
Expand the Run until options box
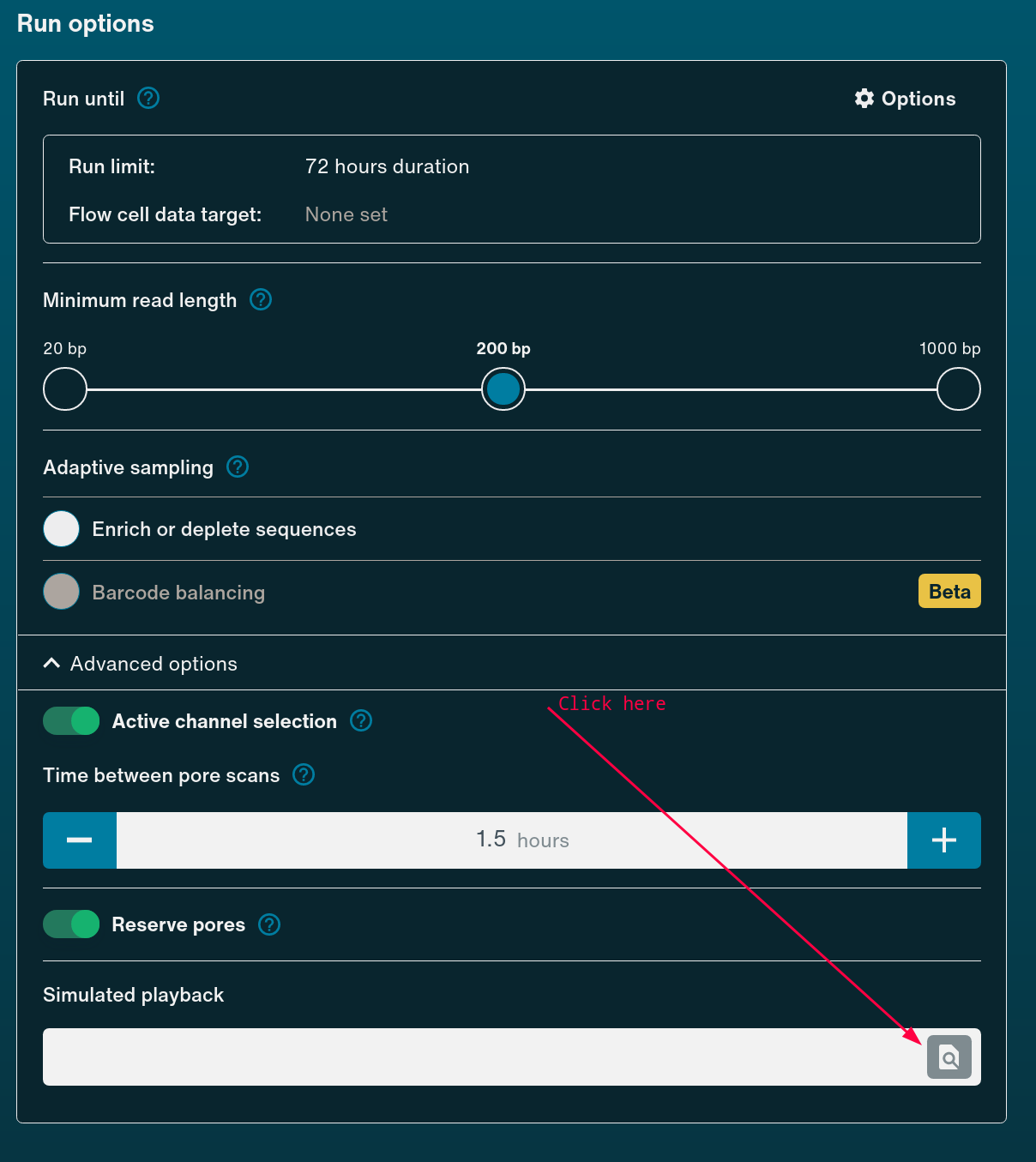512,190
